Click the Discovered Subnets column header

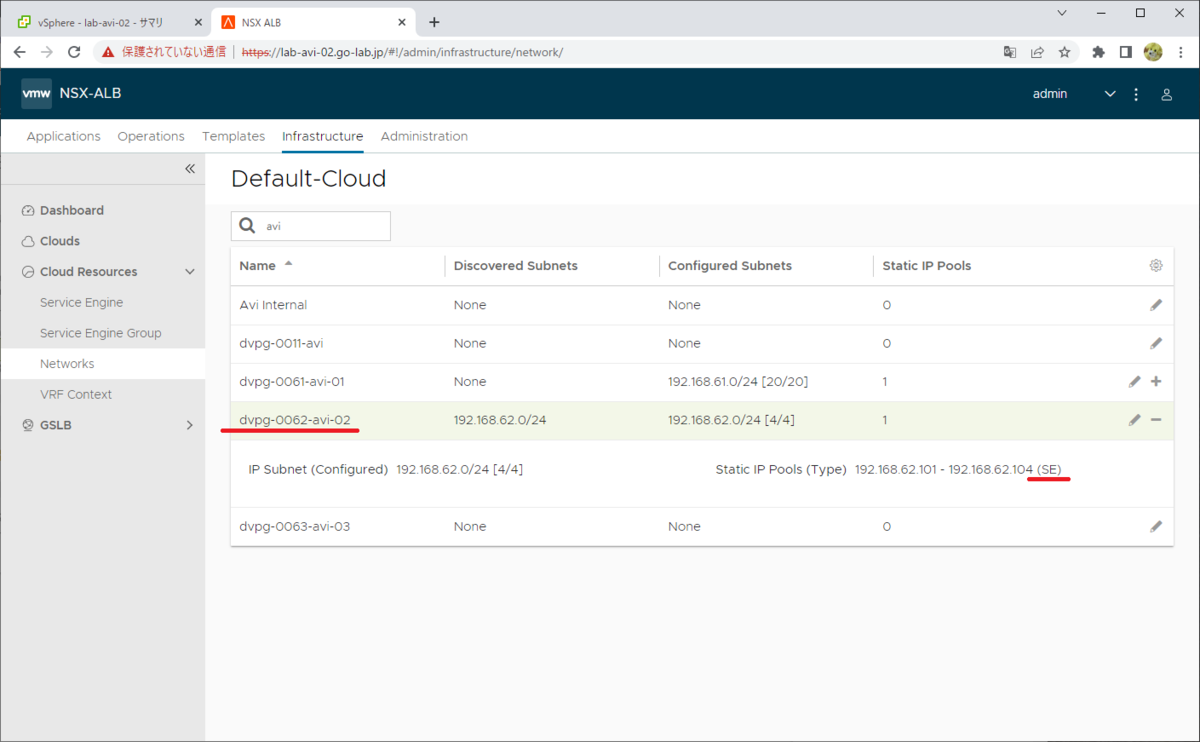(x=516, y=266)
